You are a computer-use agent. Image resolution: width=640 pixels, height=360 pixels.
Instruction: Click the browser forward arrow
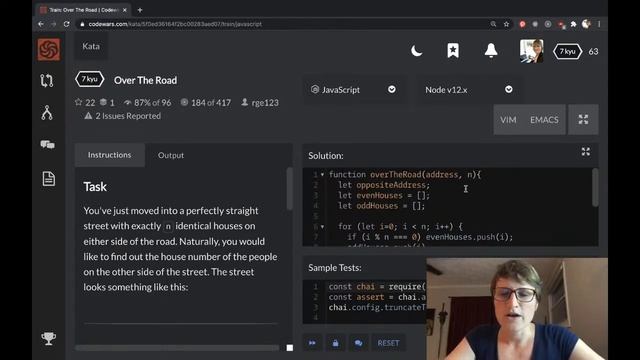53,24
